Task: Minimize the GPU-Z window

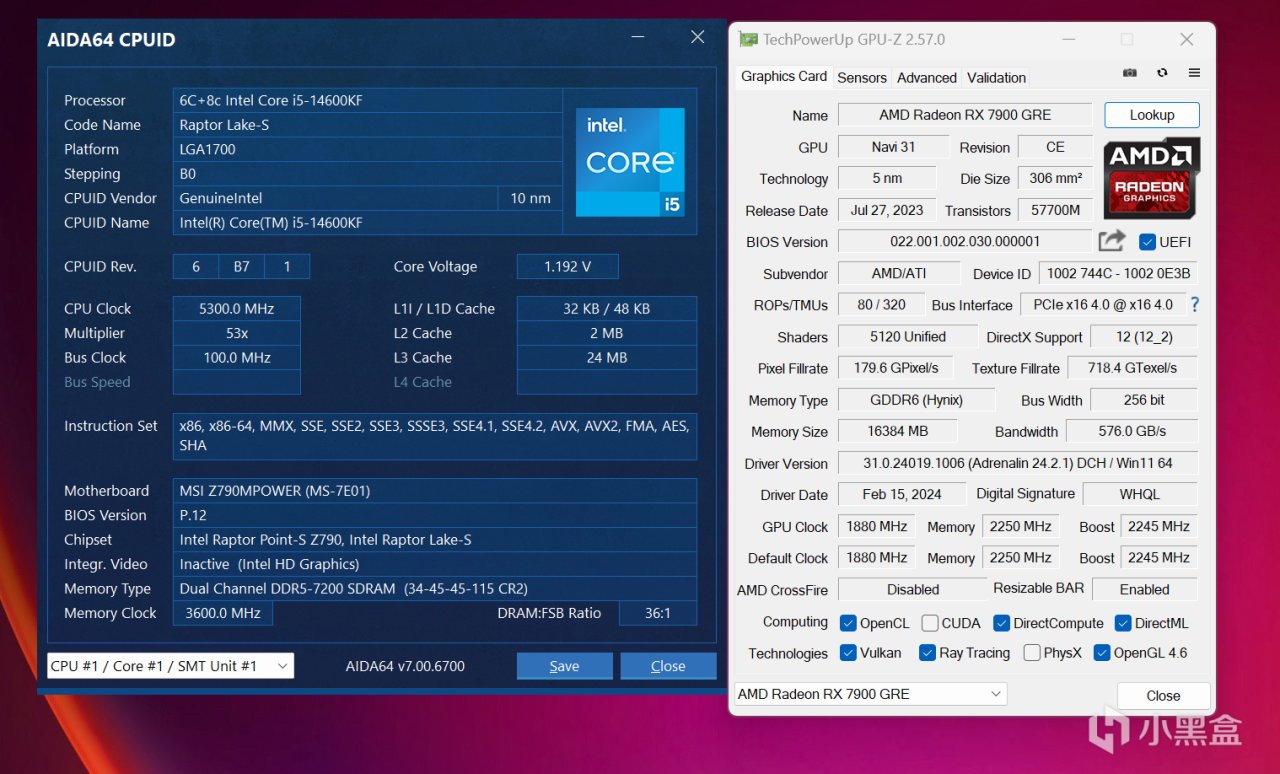Action: [1068, 40]
